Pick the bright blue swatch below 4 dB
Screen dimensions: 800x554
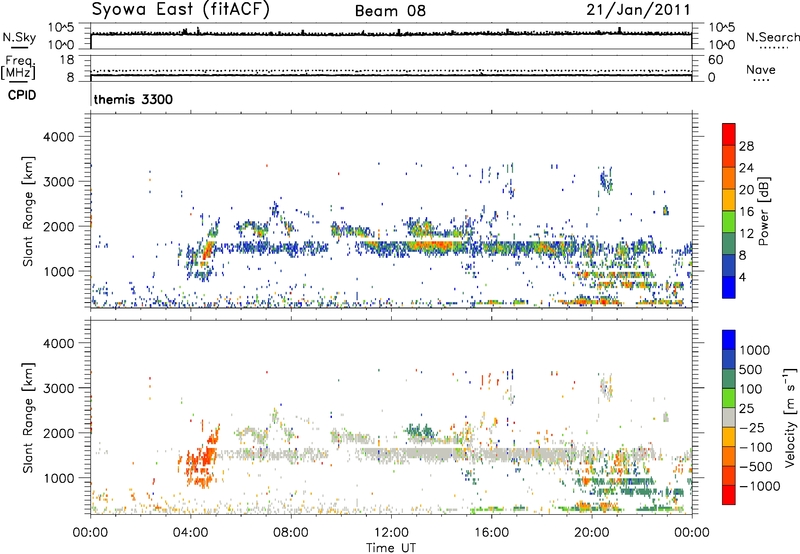[729, 287]
